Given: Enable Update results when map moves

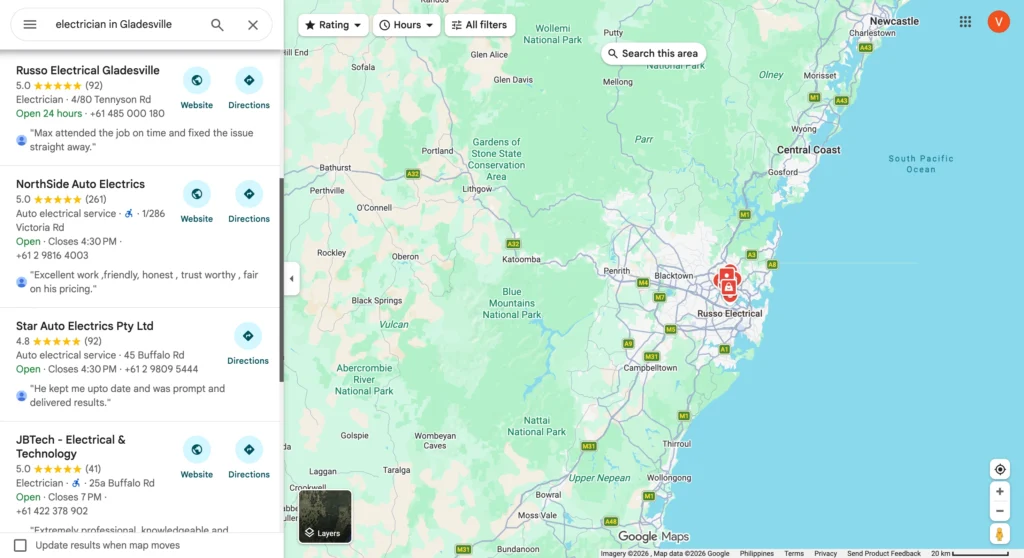Looking at the screenshot, I should click(20, 545).
